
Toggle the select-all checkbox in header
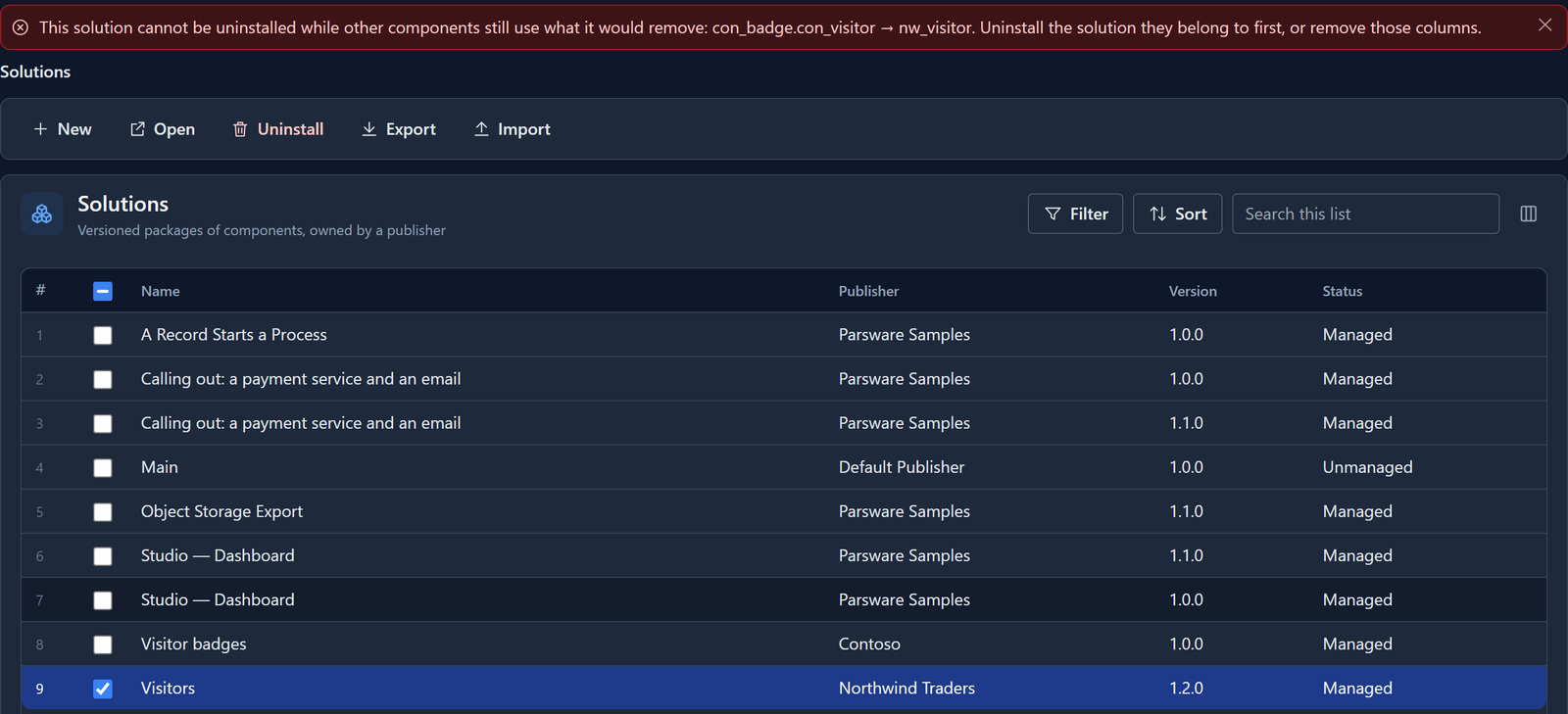103,291
